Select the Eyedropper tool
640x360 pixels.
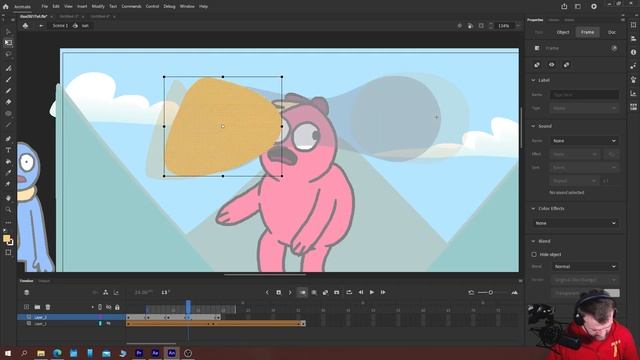point(8,173)
